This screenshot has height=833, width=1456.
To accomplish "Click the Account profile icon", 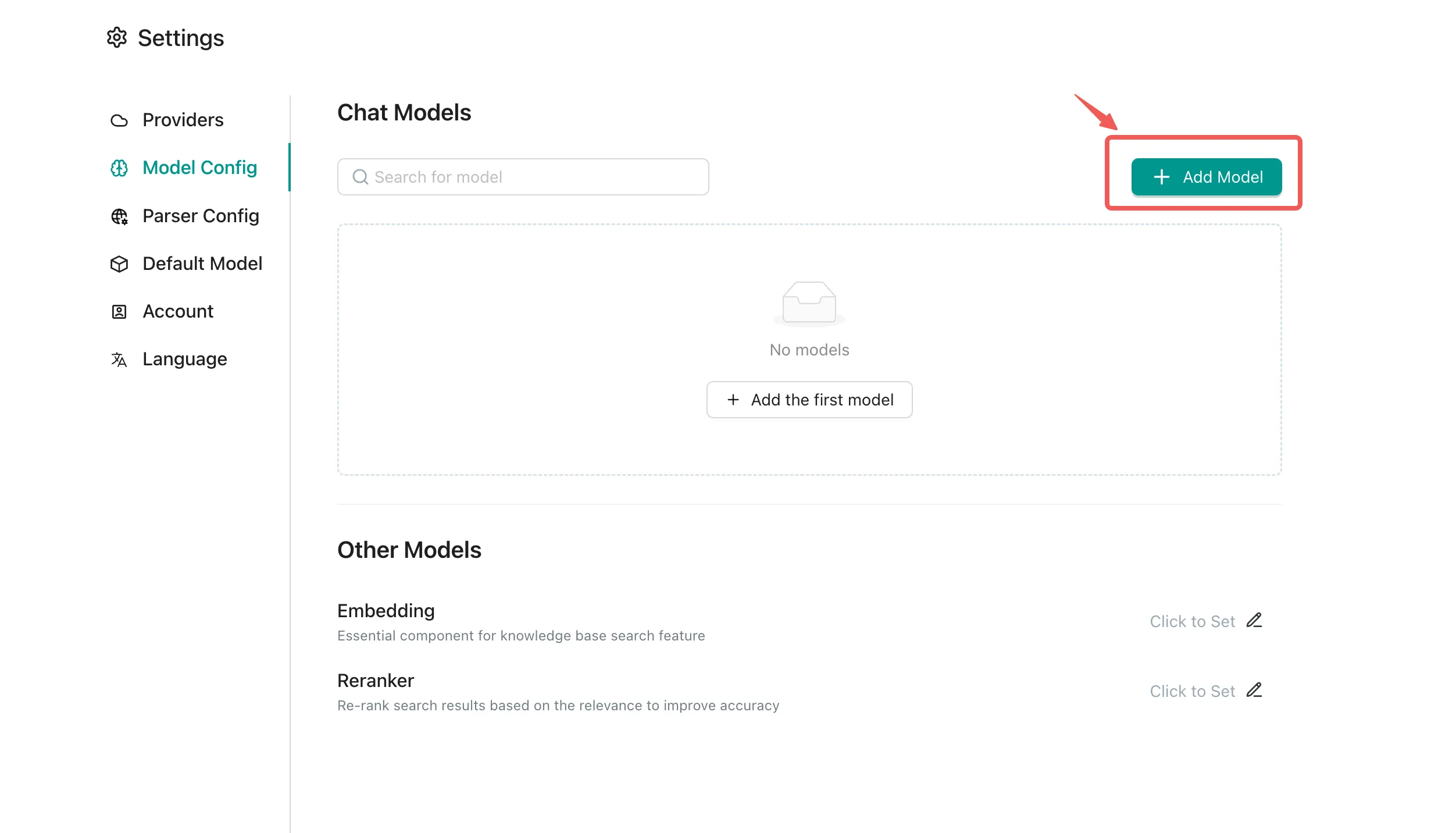I will pyautogui.click(x=119, y=312).
